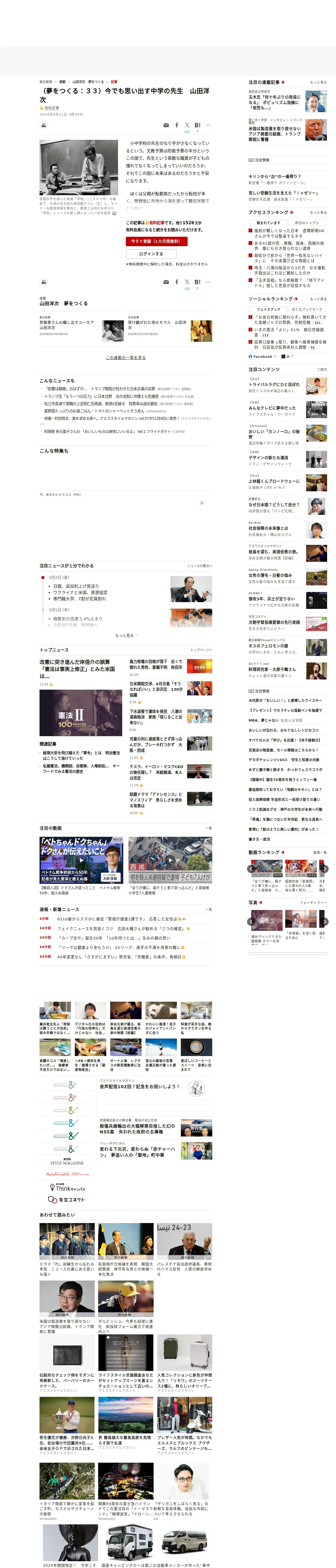Click the enlarge icon under the article photo

coord(114,213)
